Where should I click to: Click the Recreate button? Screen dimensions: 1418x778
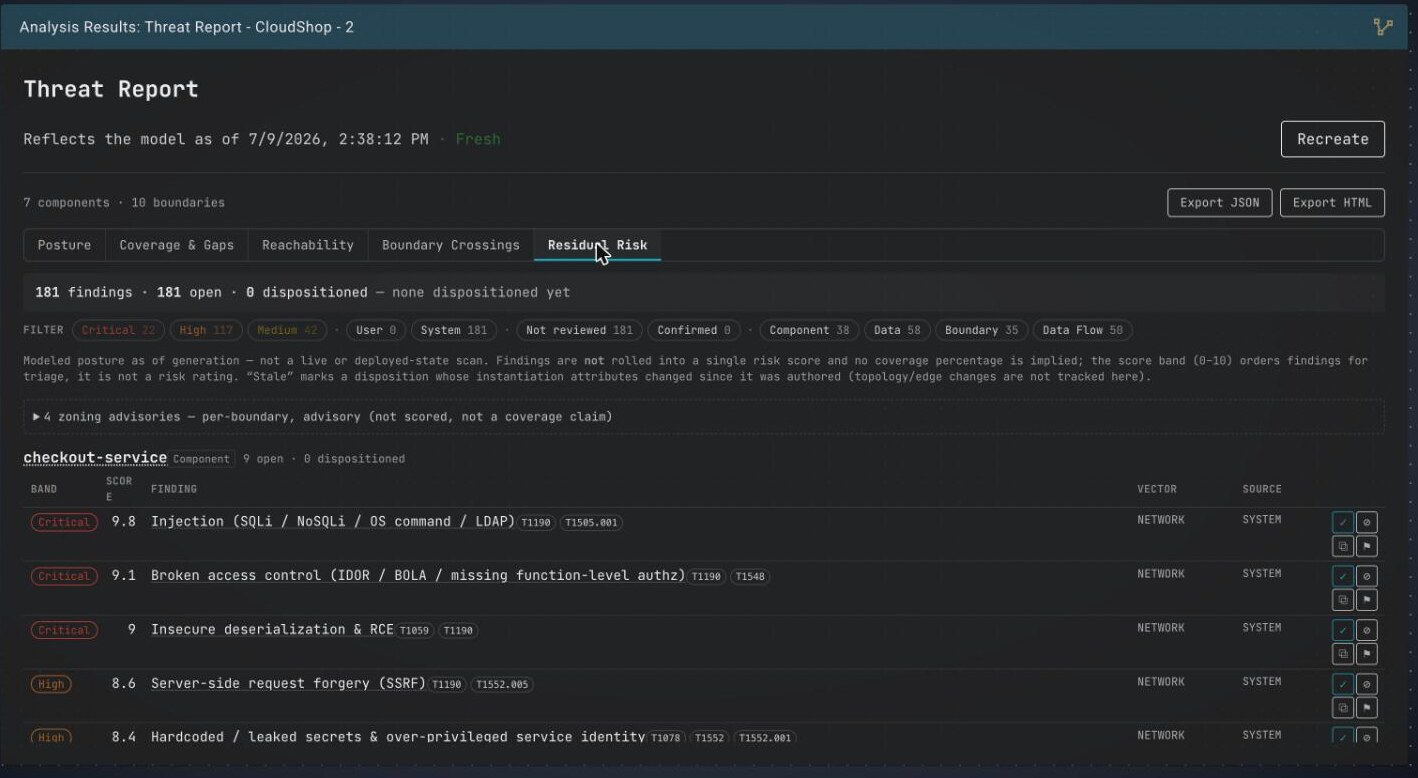tap(1332, 139)
